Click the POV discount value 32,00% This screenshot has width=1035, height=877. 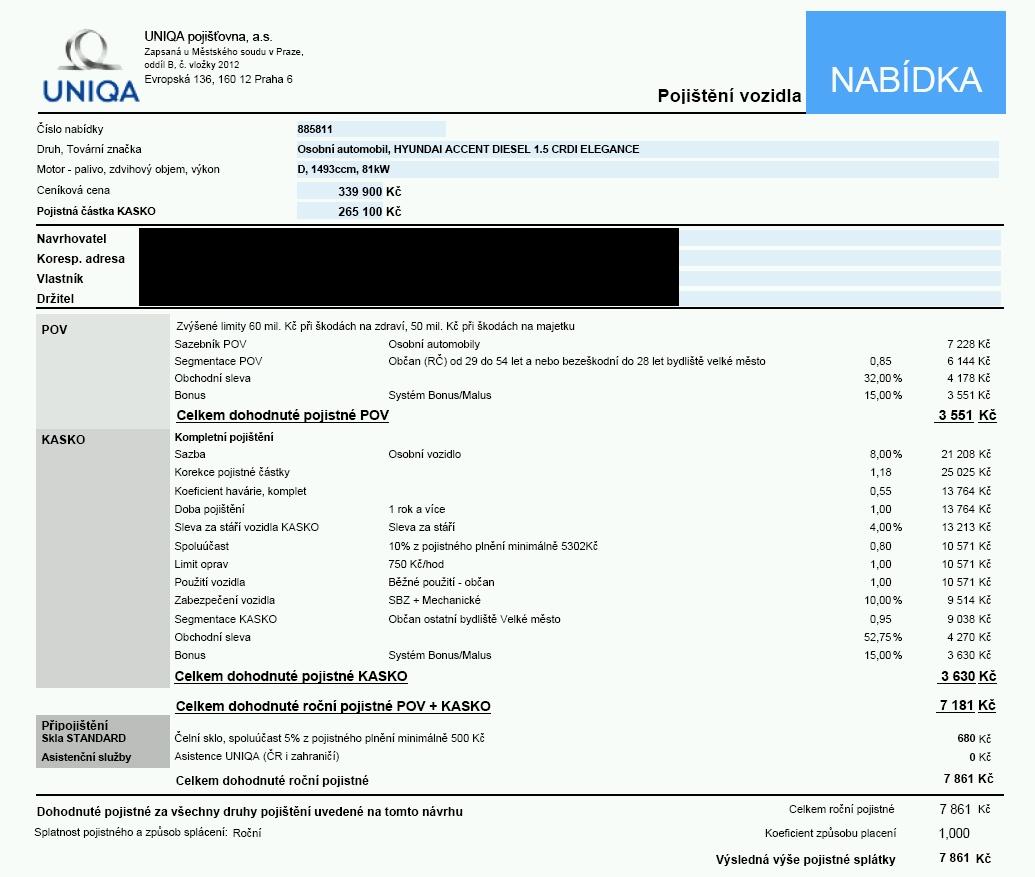pyautogui.click(x=883, y=379)
